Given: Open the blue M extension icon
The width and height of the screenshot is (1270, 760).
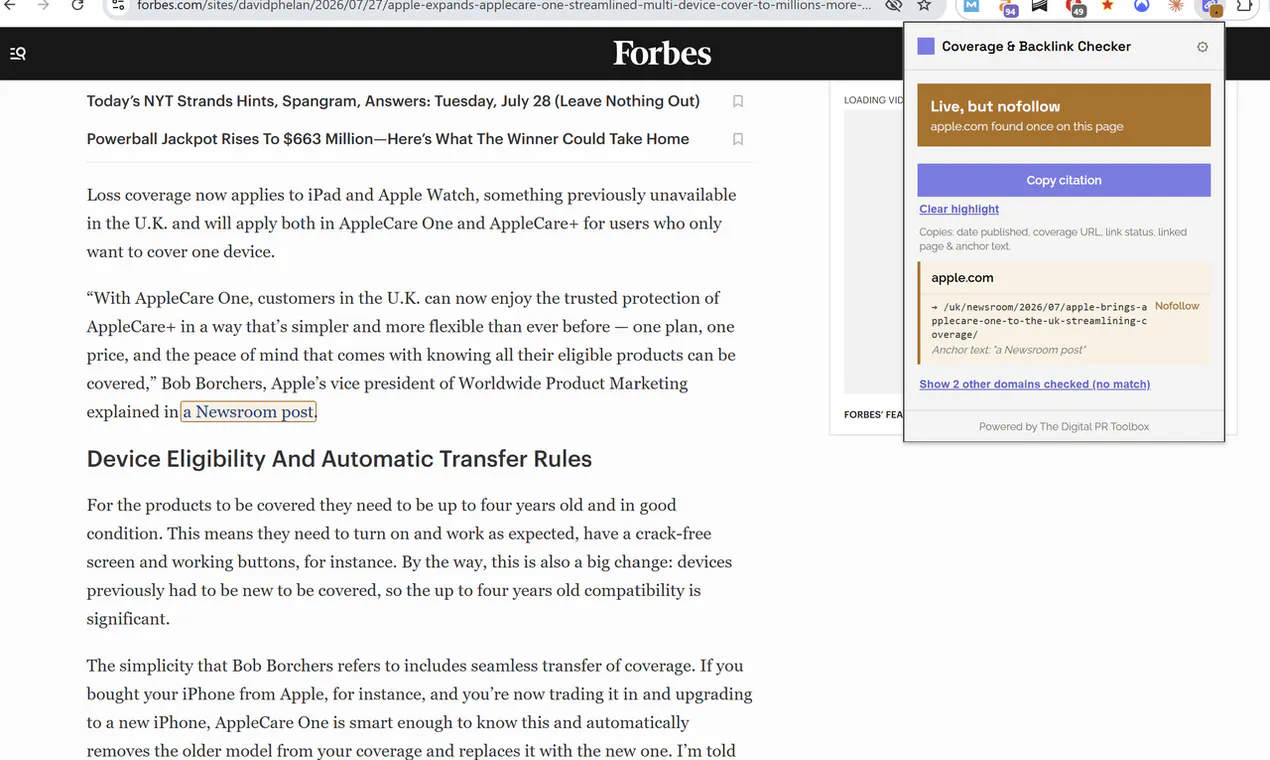Looking at the screenshot, I should tap(971, 6).
